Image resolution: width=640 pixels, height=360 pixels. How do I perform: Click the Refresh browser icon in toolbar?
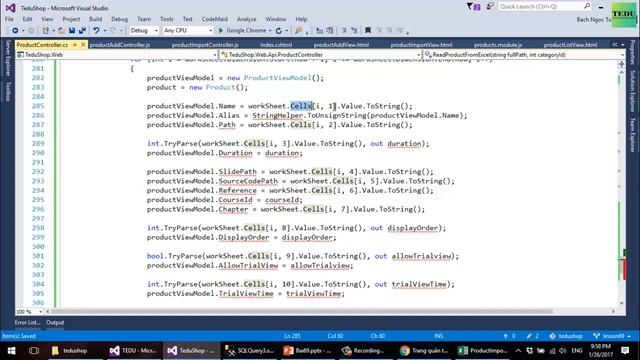coord(279,31)
